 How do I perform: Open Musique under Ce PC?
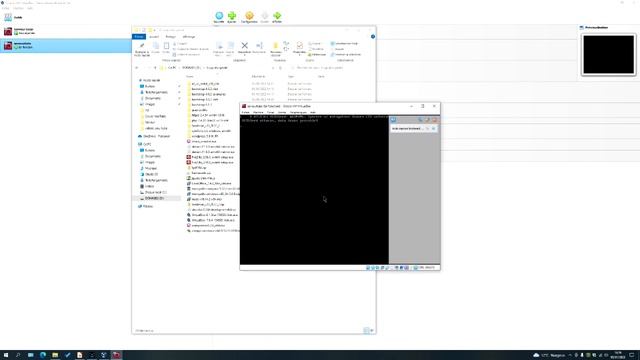(151, 168)
